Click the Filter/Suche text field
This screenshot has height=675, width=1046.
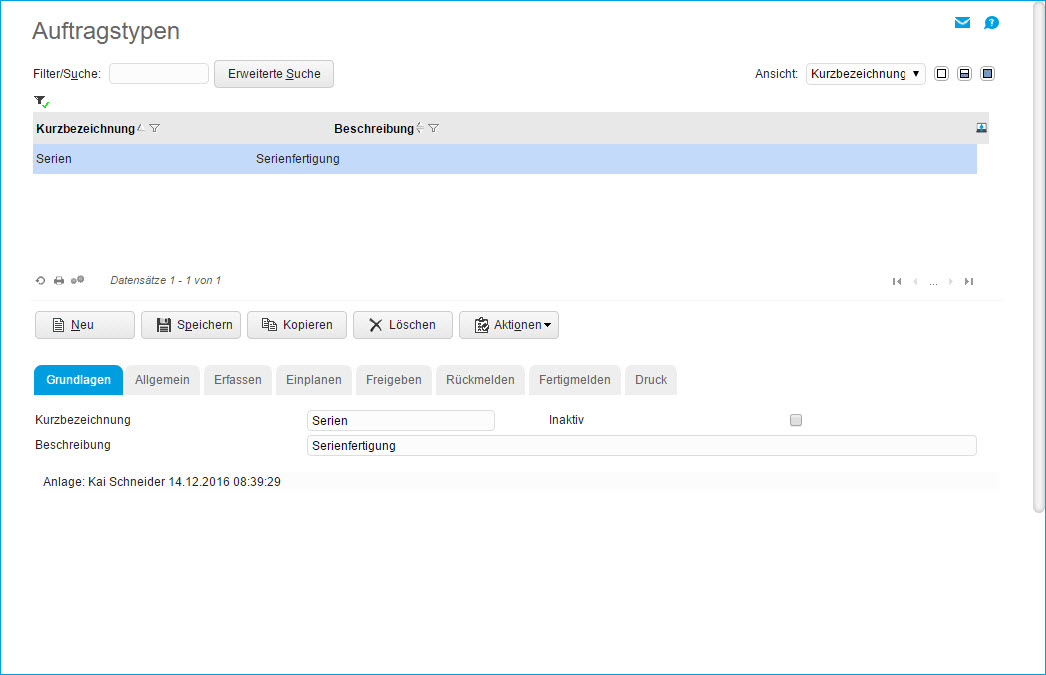[158, 74]
